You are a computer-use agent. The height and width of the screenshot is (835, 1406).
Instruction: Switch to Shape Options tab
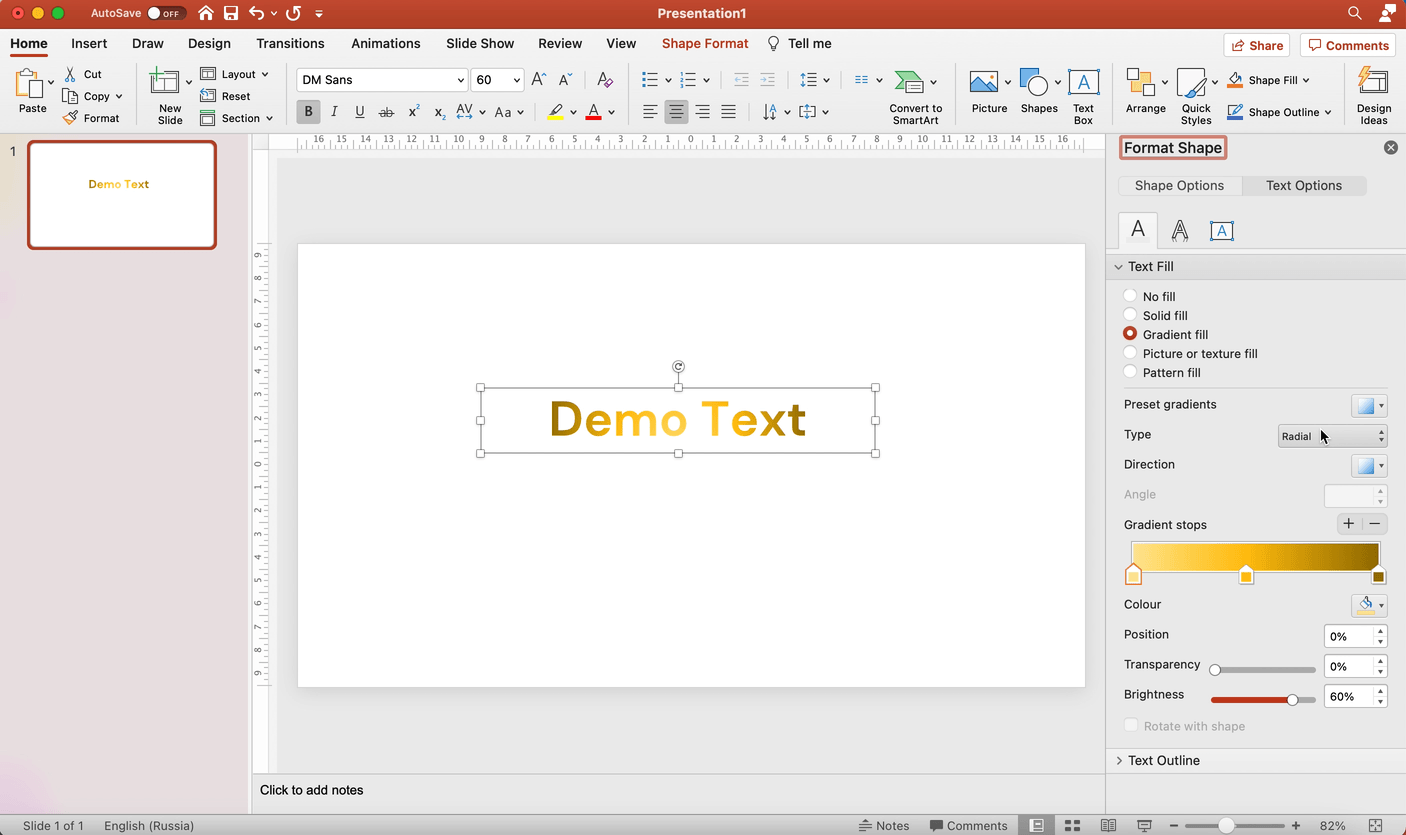[x=1179, y=185]
